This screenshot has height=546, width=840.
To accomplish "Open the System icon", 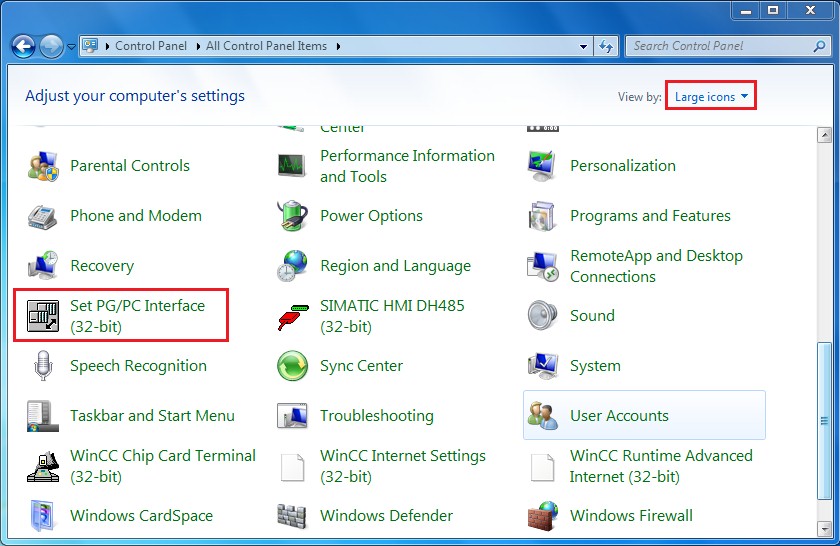I will [543, 365].
